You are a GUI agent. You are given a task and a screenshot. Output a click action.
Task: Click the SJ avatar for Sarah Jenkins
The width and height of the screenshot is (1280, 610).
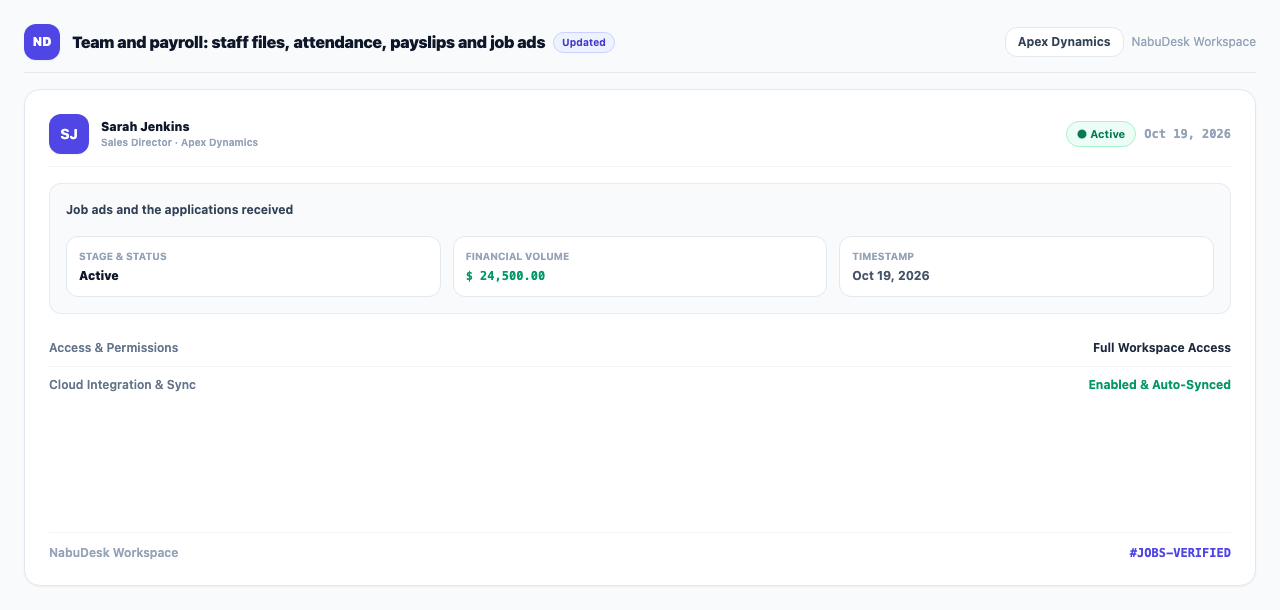pyautogui.click(x=69, y=134)
